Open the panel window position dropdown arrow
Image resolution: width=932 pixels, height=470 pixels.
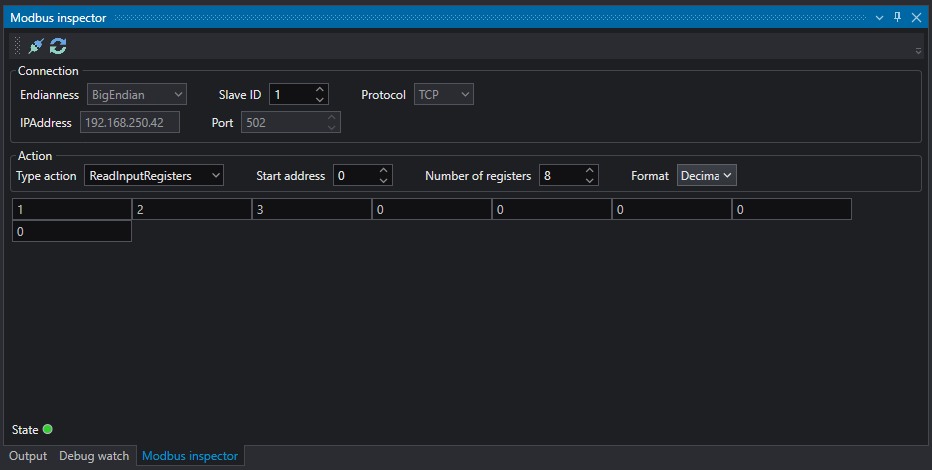point(879,18)
